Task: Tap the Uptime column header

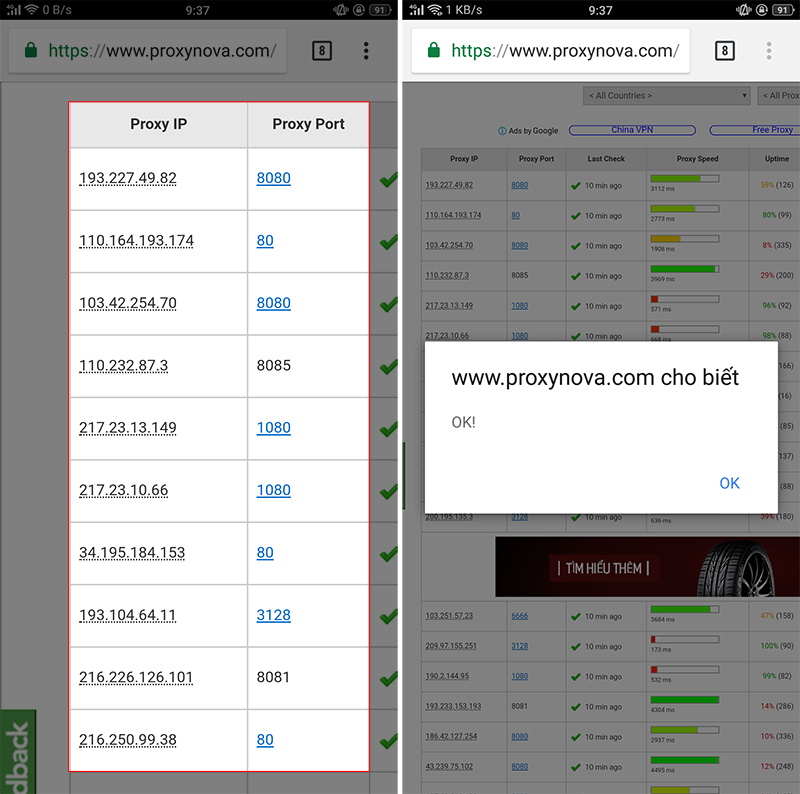Action: point(777,159)
